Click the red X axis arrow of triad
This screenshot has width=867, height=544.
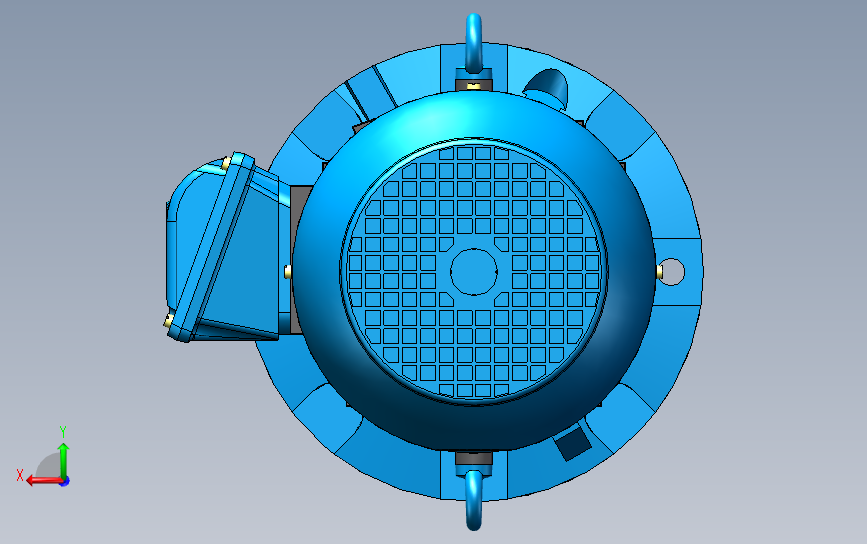coord(44,480)
